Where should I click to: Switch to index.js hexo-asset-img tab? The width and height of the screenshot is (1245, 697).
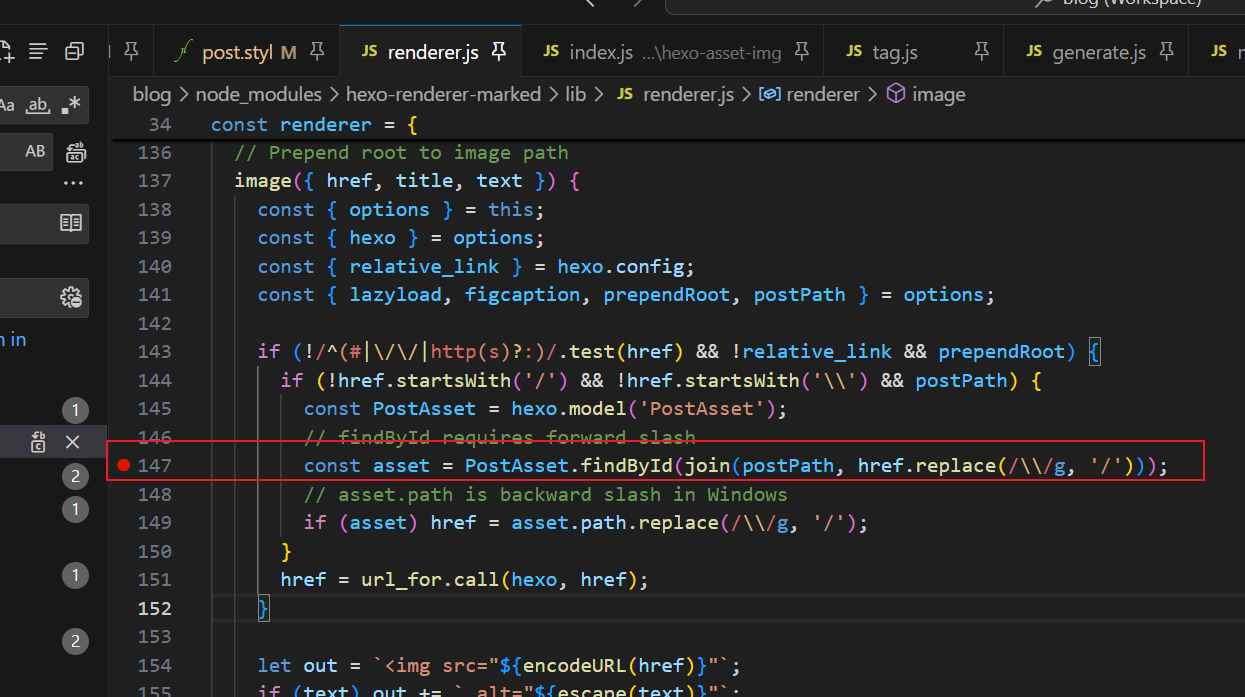coord(600,52)
